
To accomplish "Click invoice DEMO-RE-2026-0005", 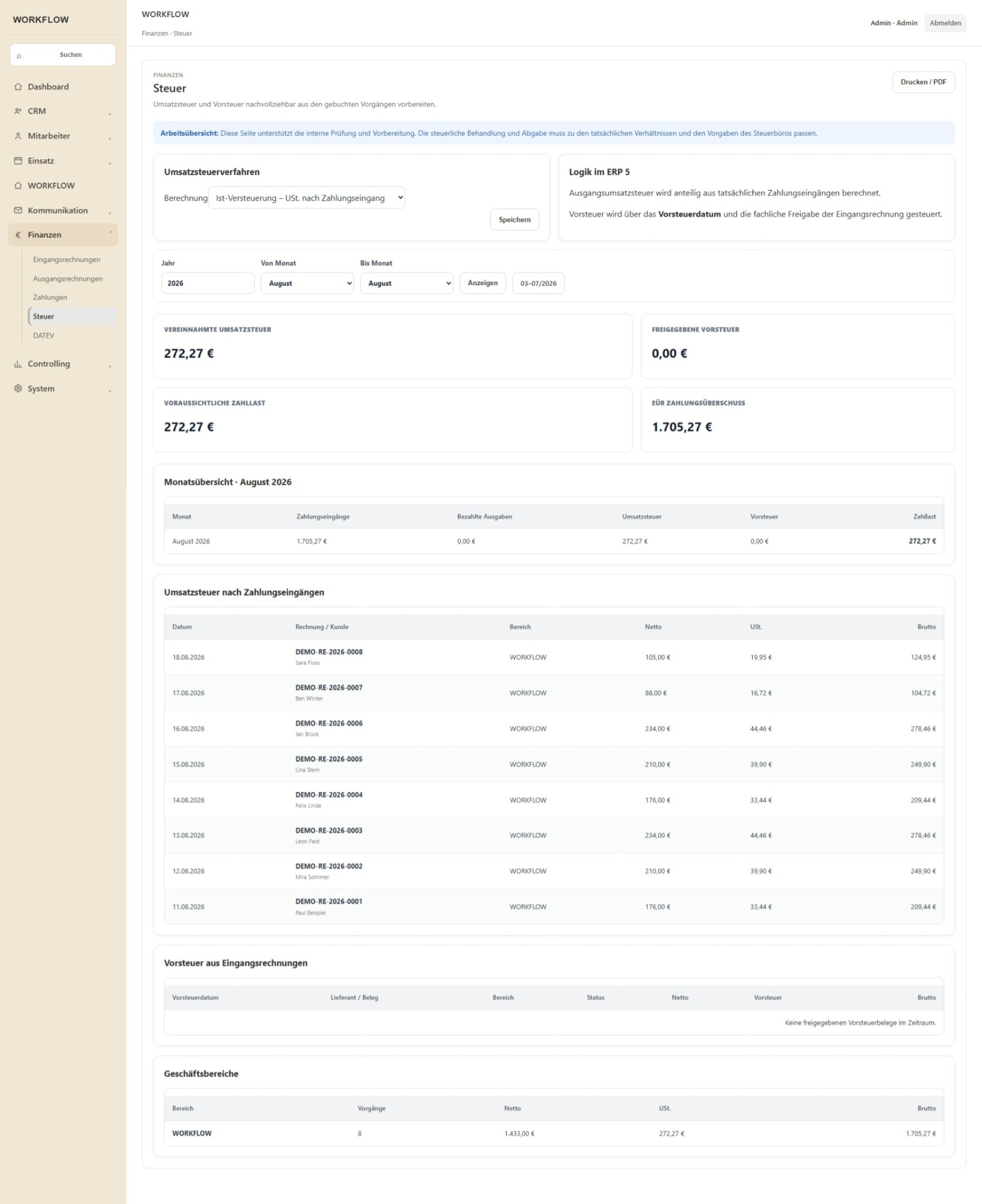I will [329, 759].
